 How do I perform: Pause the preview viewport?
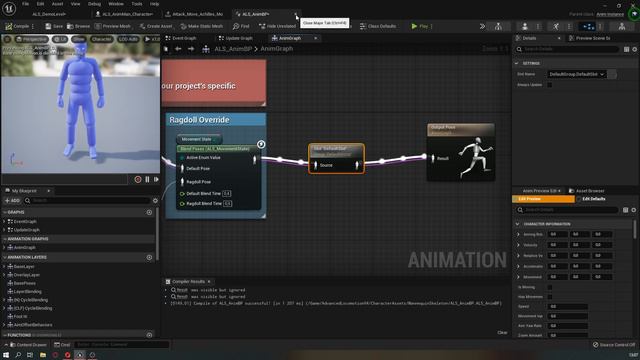coord(147,180)
